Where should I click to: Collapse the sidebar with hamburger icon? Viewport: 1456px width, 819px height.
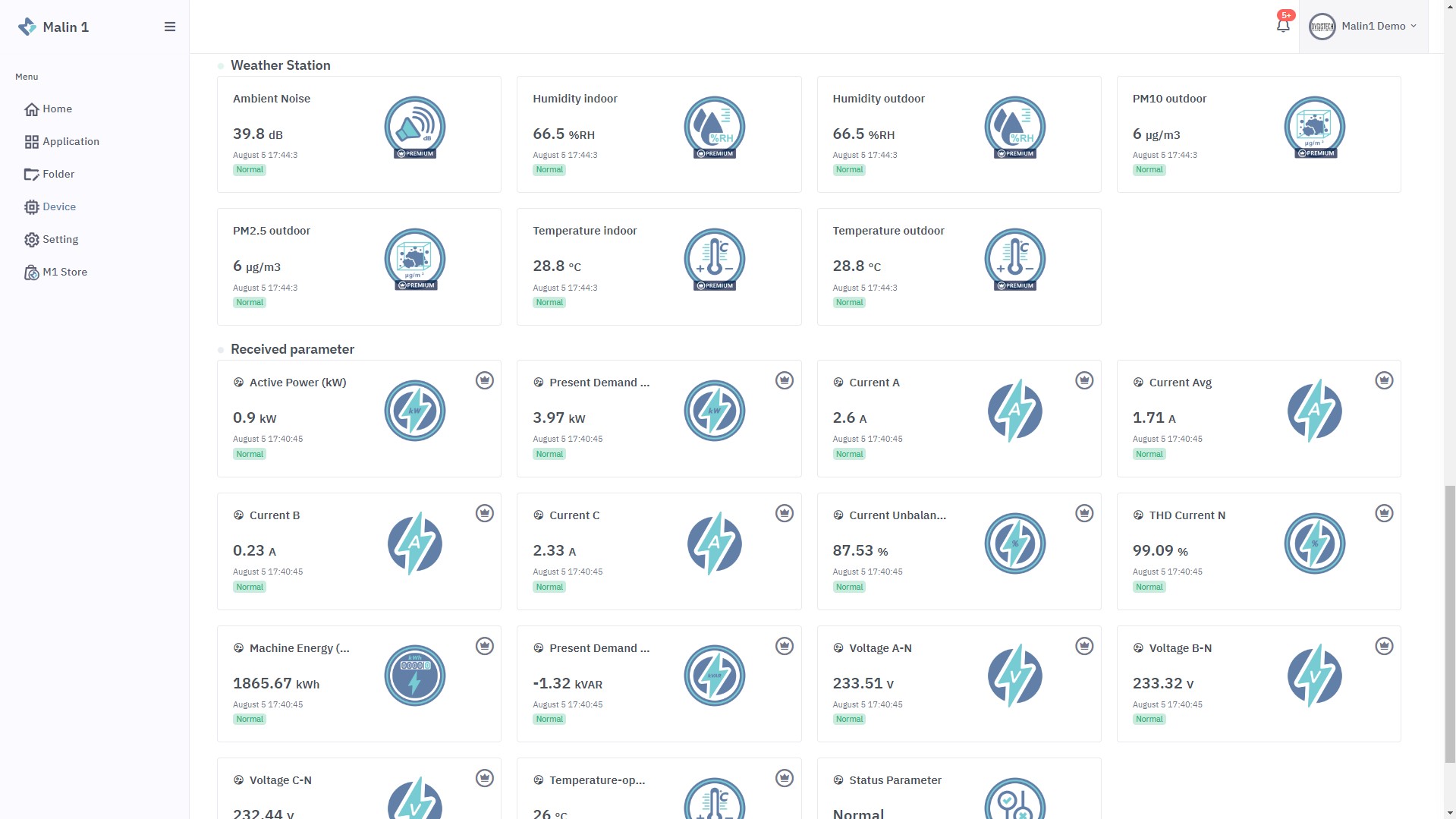click(x=170, y=27)
